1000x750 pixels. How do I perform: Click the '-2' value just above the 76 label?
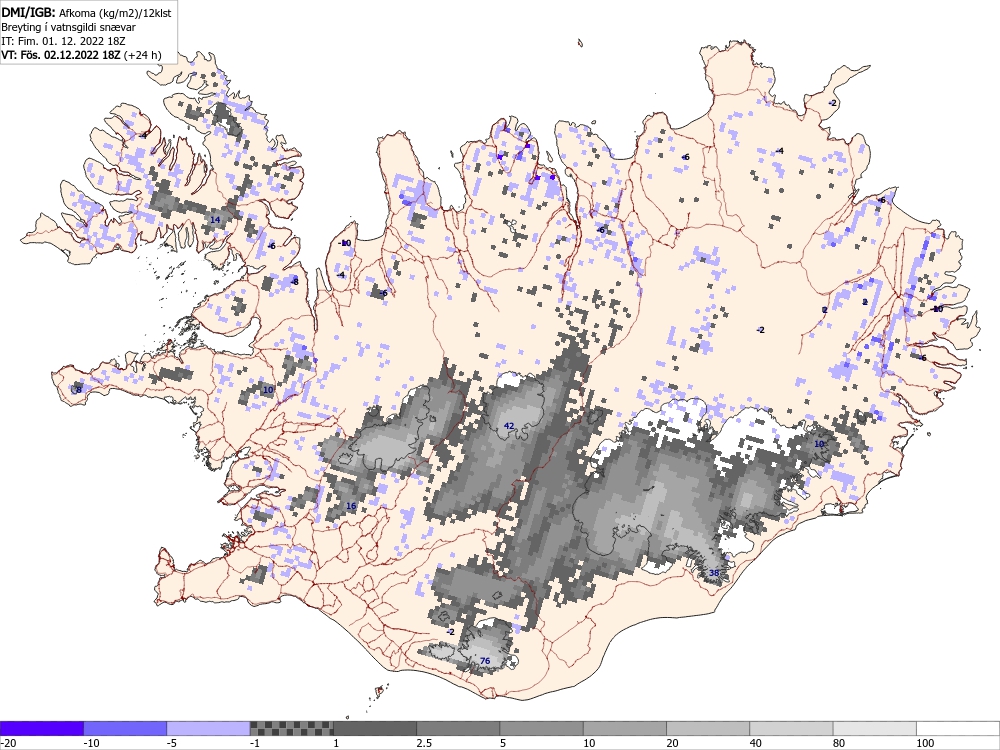point(450,632)
